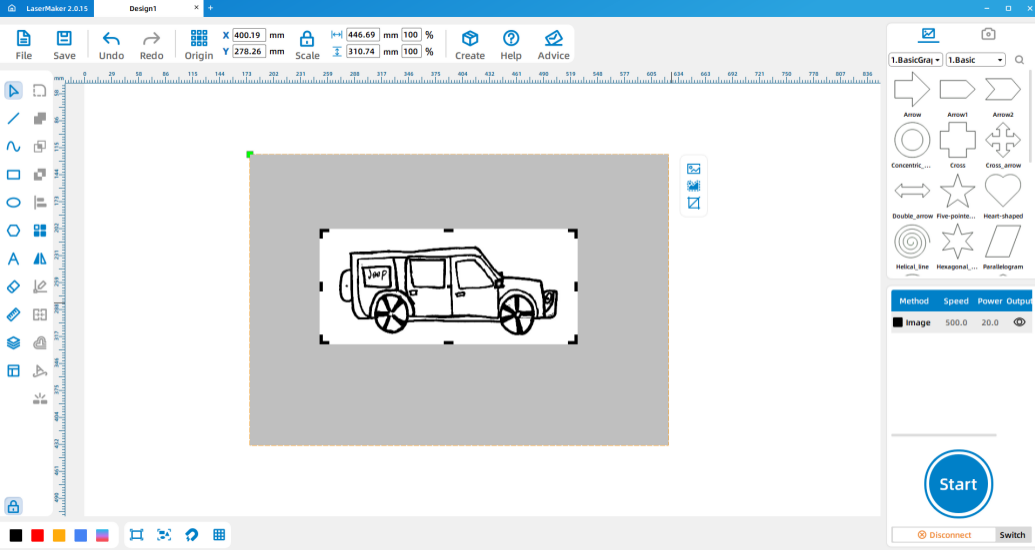Select the ellipse drawing tool
Screen dimensions: 1035x550
pos(13,203)
